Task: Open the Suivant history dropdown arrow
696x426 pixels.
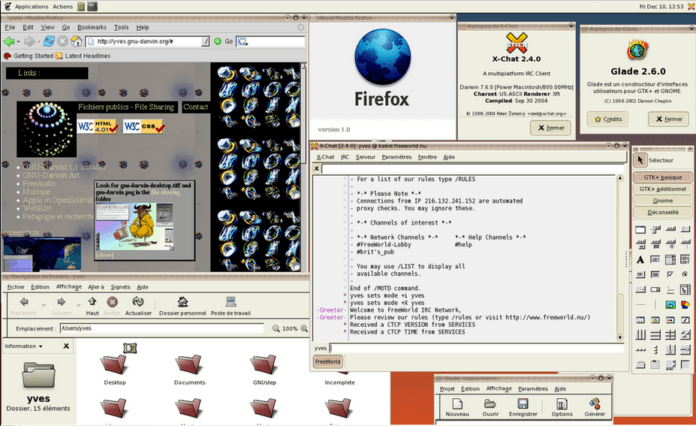Action: (79, 305)
